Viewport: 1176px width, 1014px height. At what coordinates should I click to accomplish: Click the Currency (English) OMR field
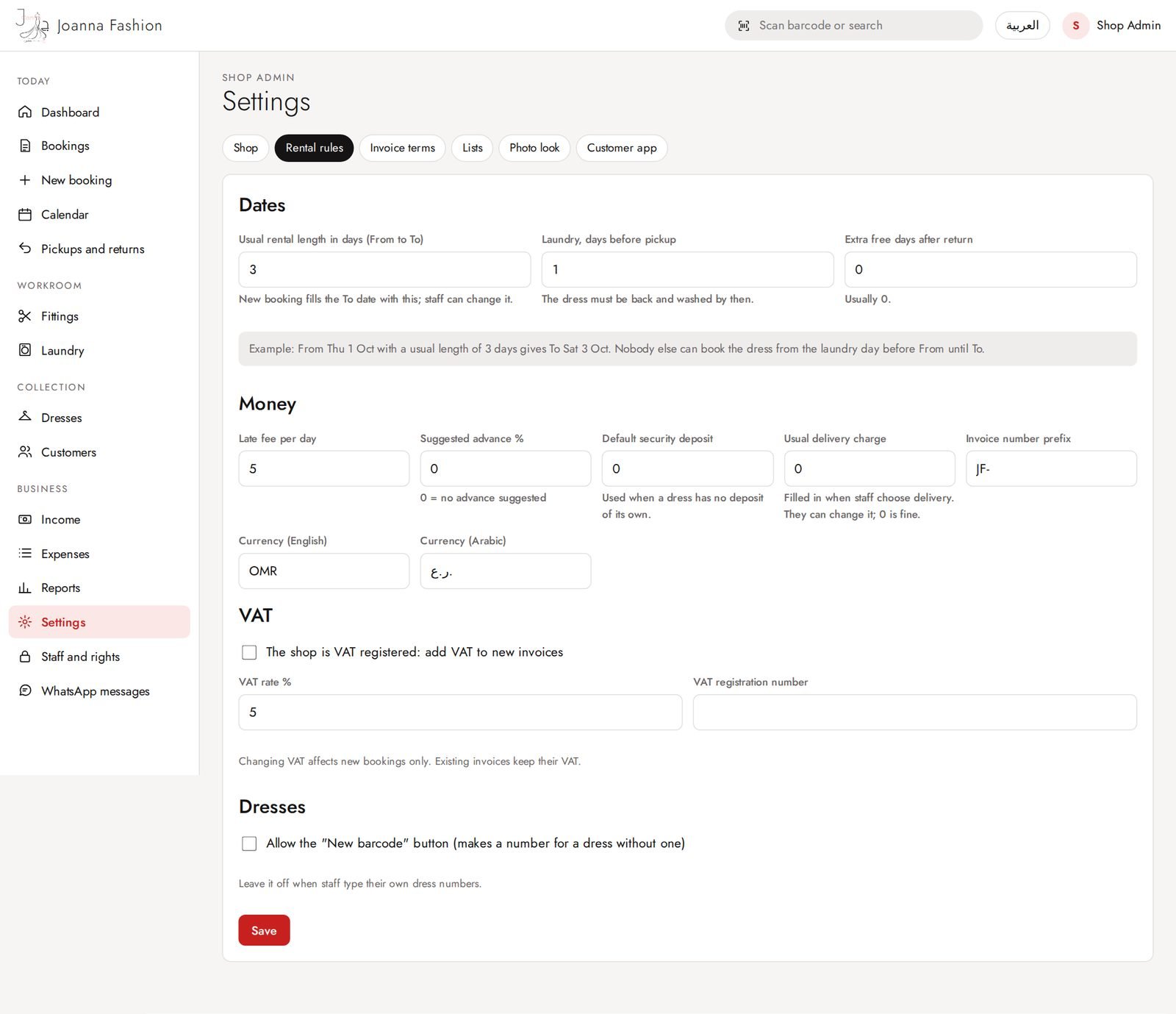click(x=323, y=571)
